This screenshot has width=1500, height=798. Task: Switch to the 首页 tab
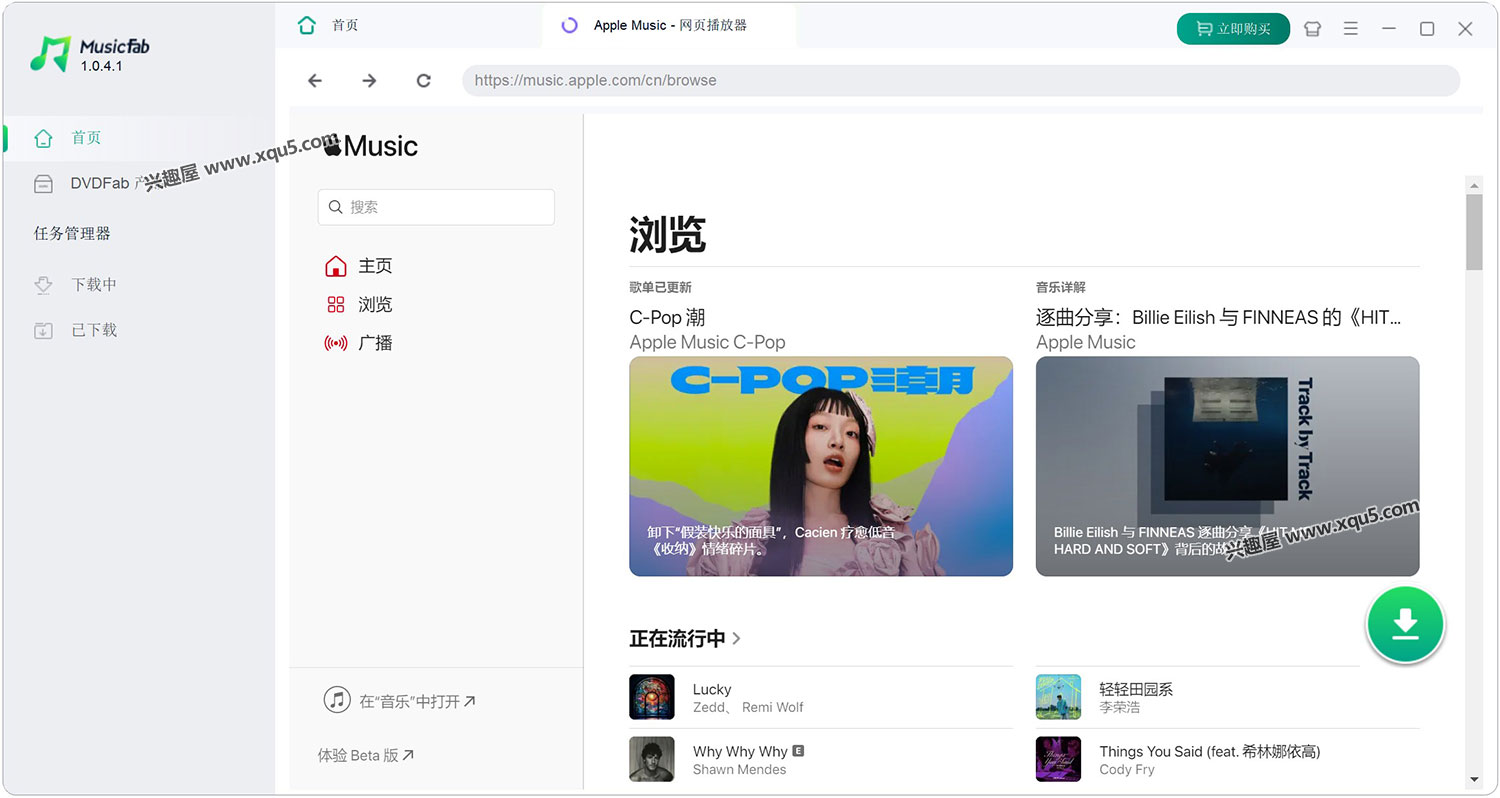(x=410, y=26)
